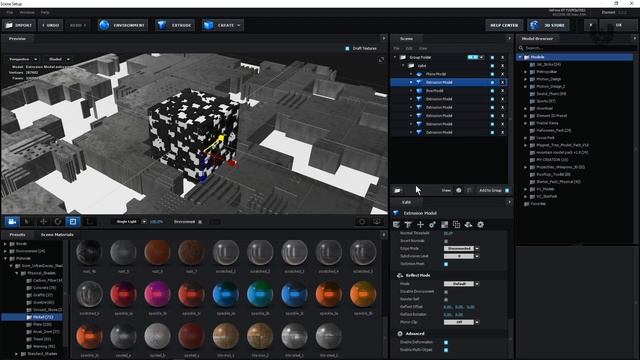Image resolution: width=640 pixels, height=360 pixels.
Task: Toggle the Enable Deformation checkbox
Action: click(446, 342)
